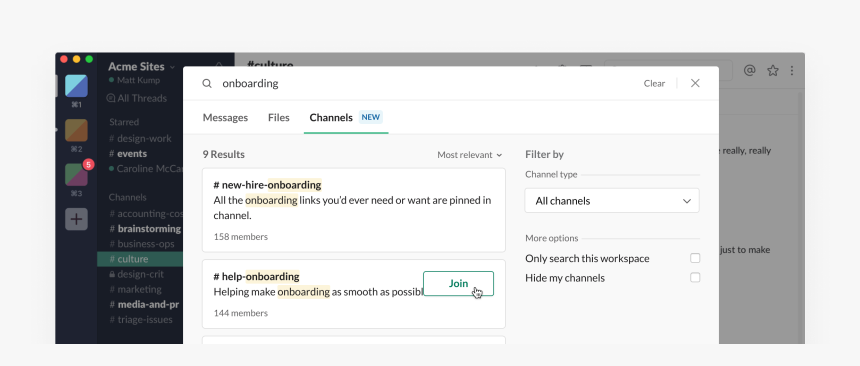Open starred items star icon
The height and width of the screenshot is (366, 860).
pyautogui.click(x=773, y=70)
